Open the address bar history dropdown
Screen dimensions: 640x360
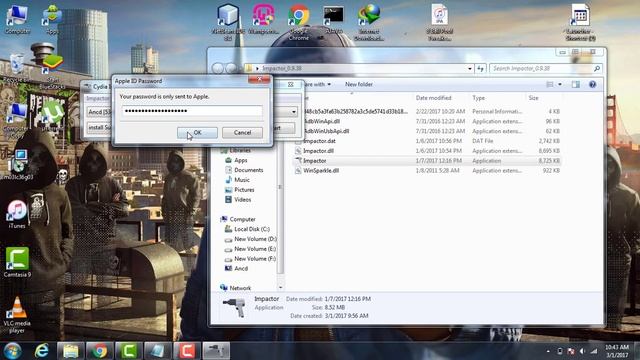469,69
